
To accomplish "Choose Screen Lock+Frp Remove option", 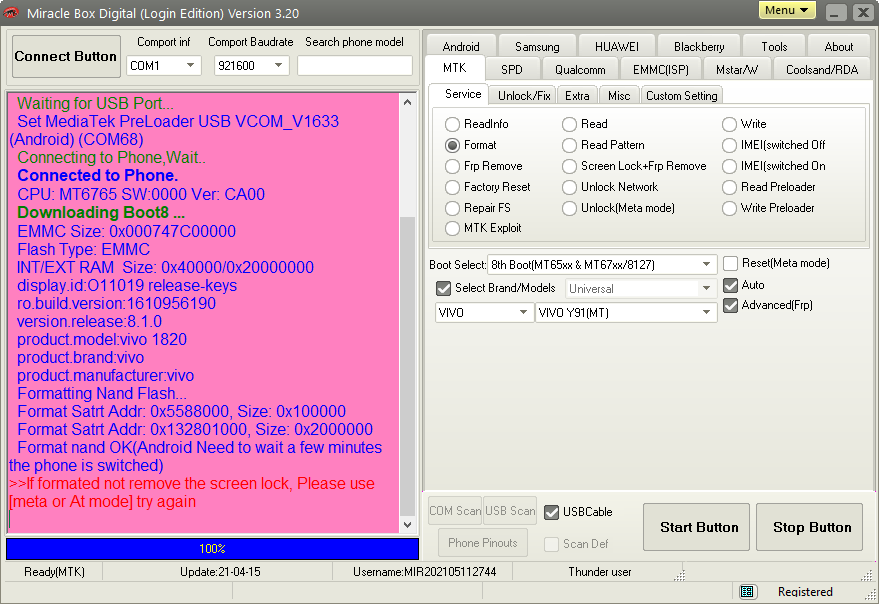I will coord(634,167).
